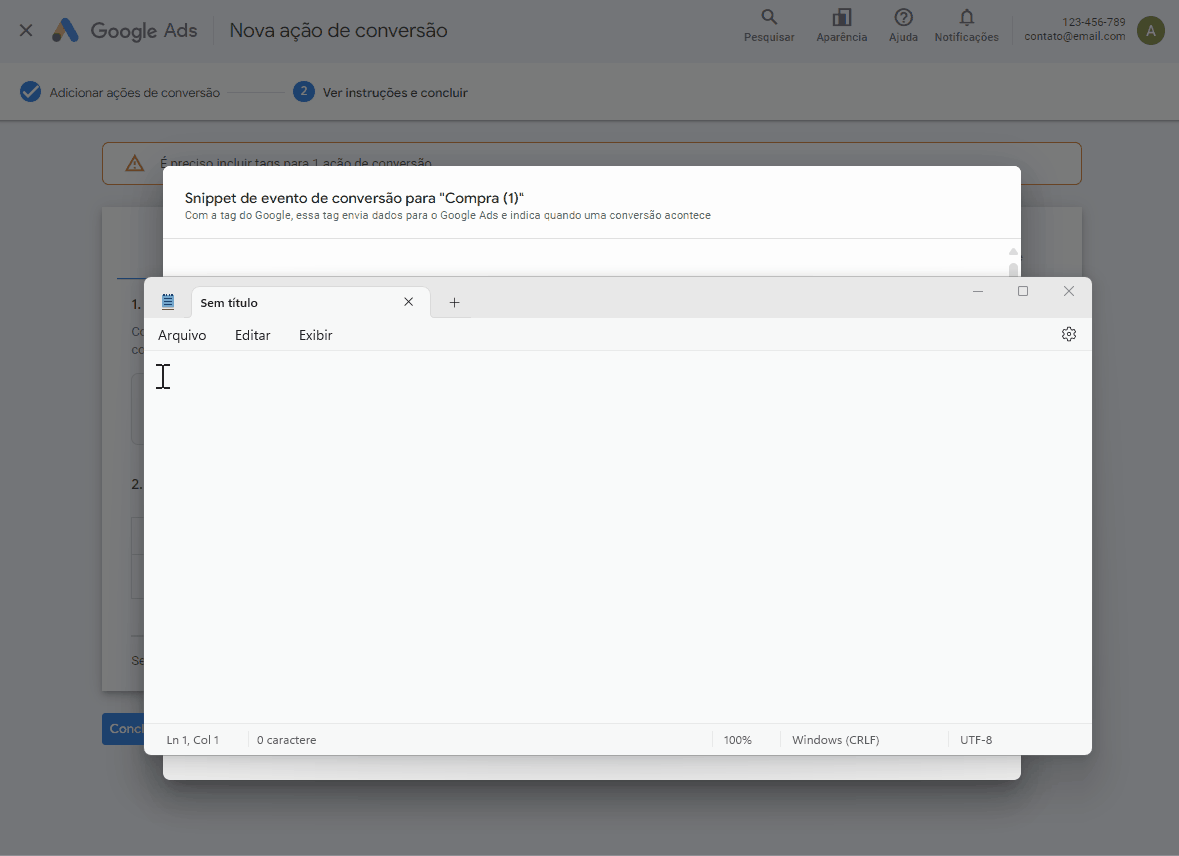Add a new Notepad tab with plus

click(x=454, y=302)
